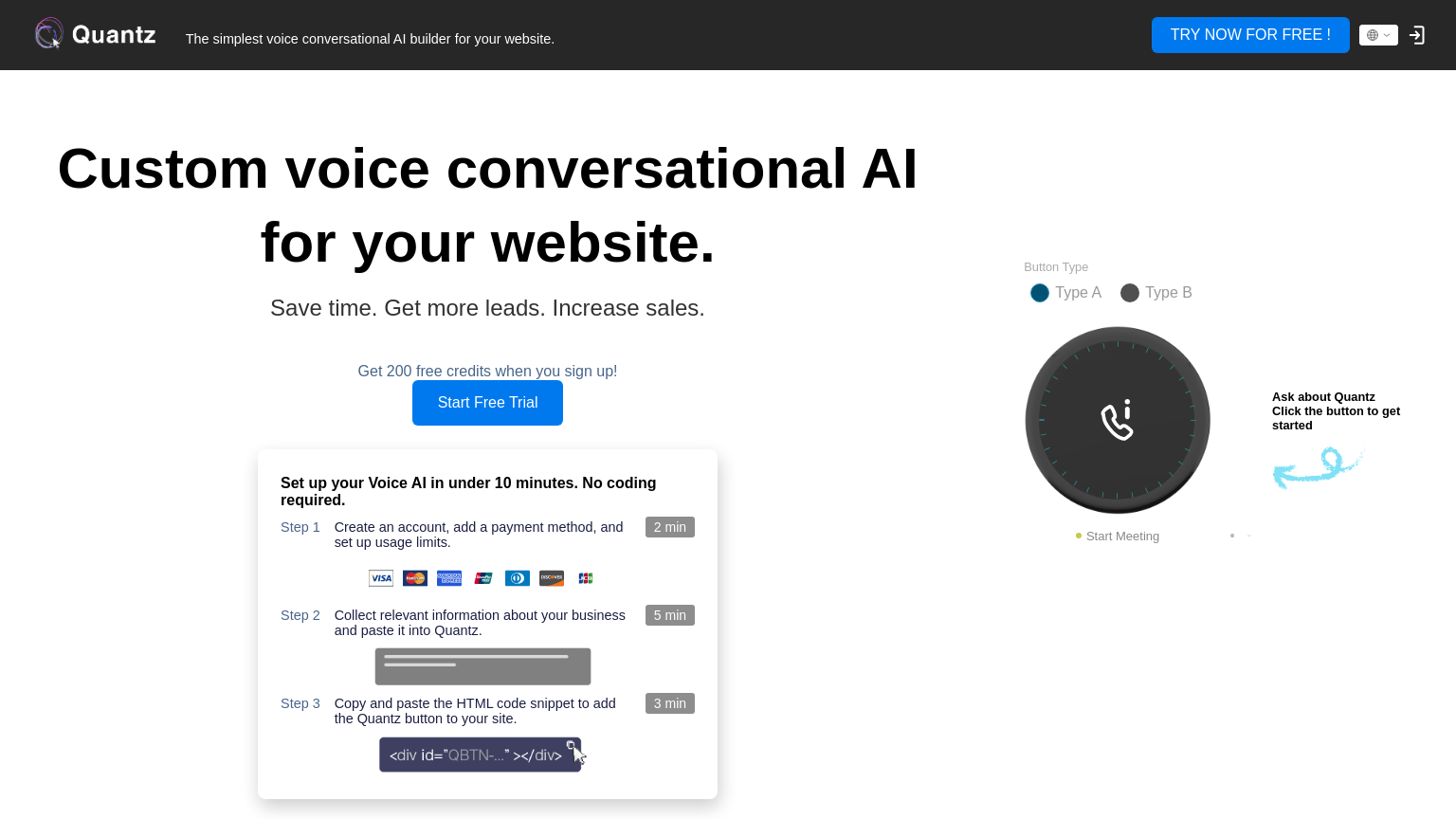1456x819 pixels.
Task: Open the language globe dropdown
Action: click(1378, 35)
